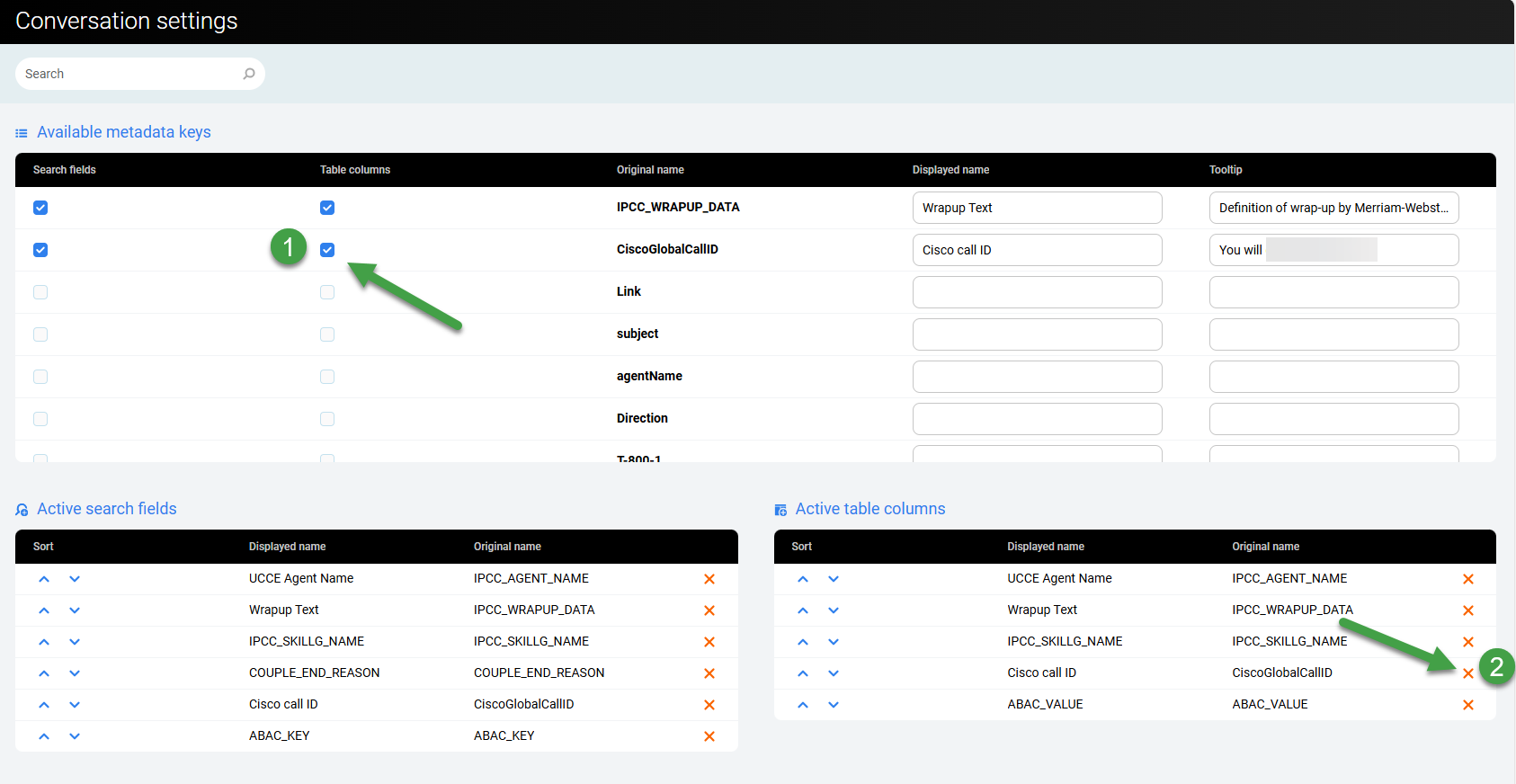Focus the Search input box
1516x784 pixels.
tap(130, 74)
